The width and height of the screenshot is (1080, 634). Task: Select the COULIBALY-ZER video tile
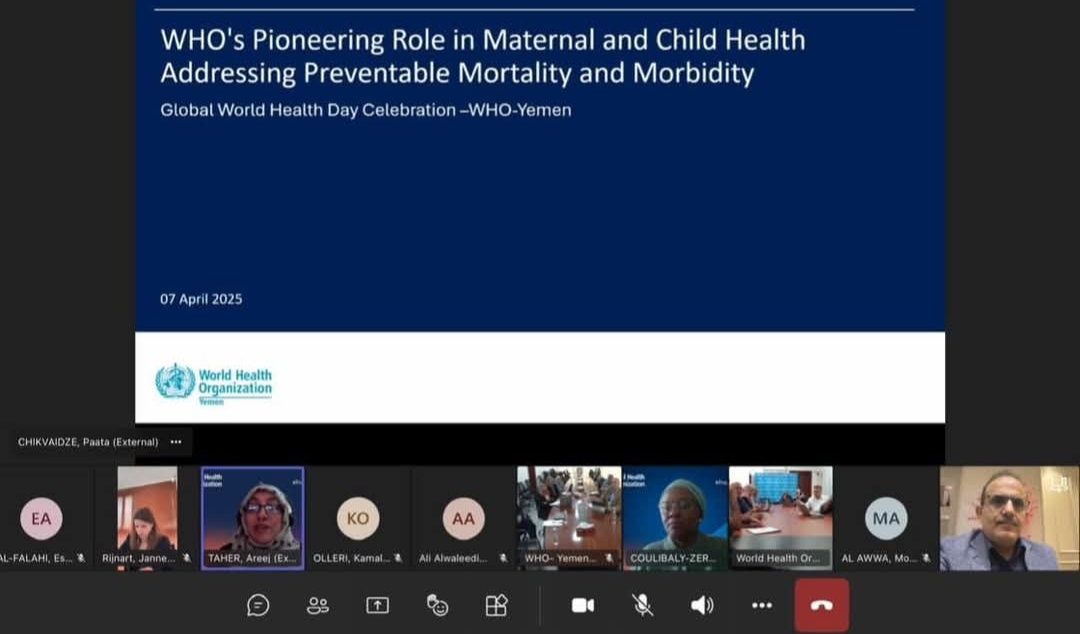click(x=675, y=518)
